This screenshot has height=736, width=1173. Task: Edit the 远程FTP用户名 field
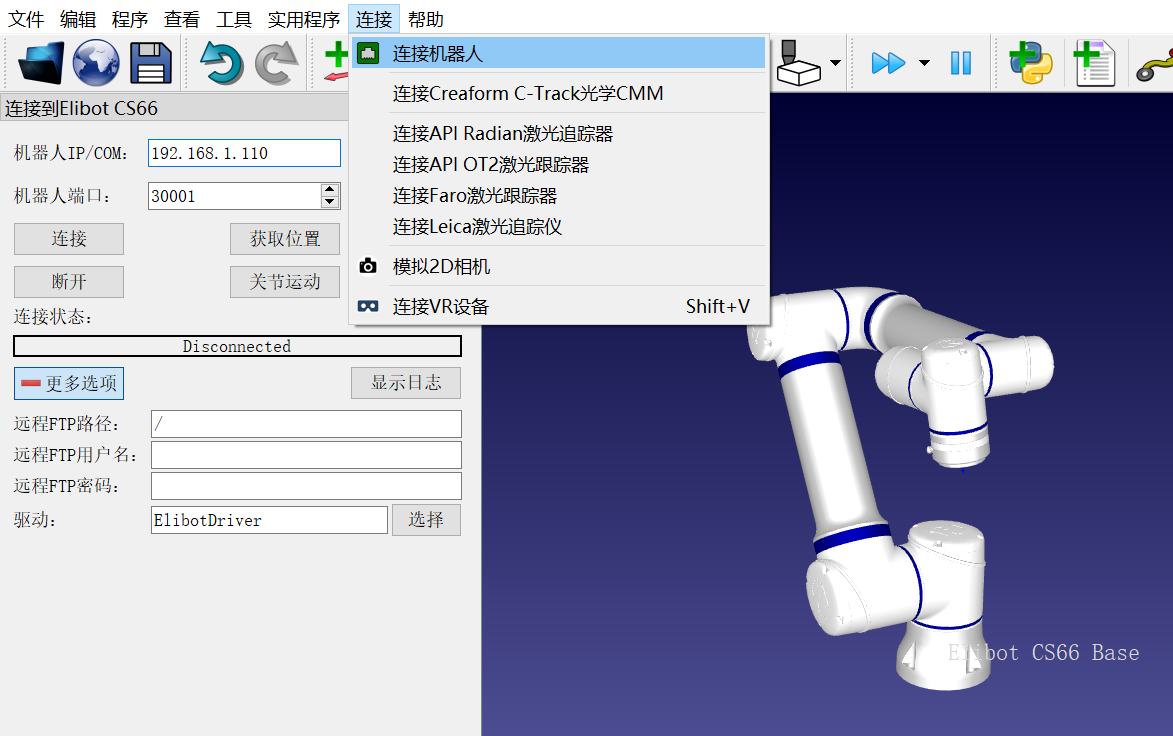point(306,455)
